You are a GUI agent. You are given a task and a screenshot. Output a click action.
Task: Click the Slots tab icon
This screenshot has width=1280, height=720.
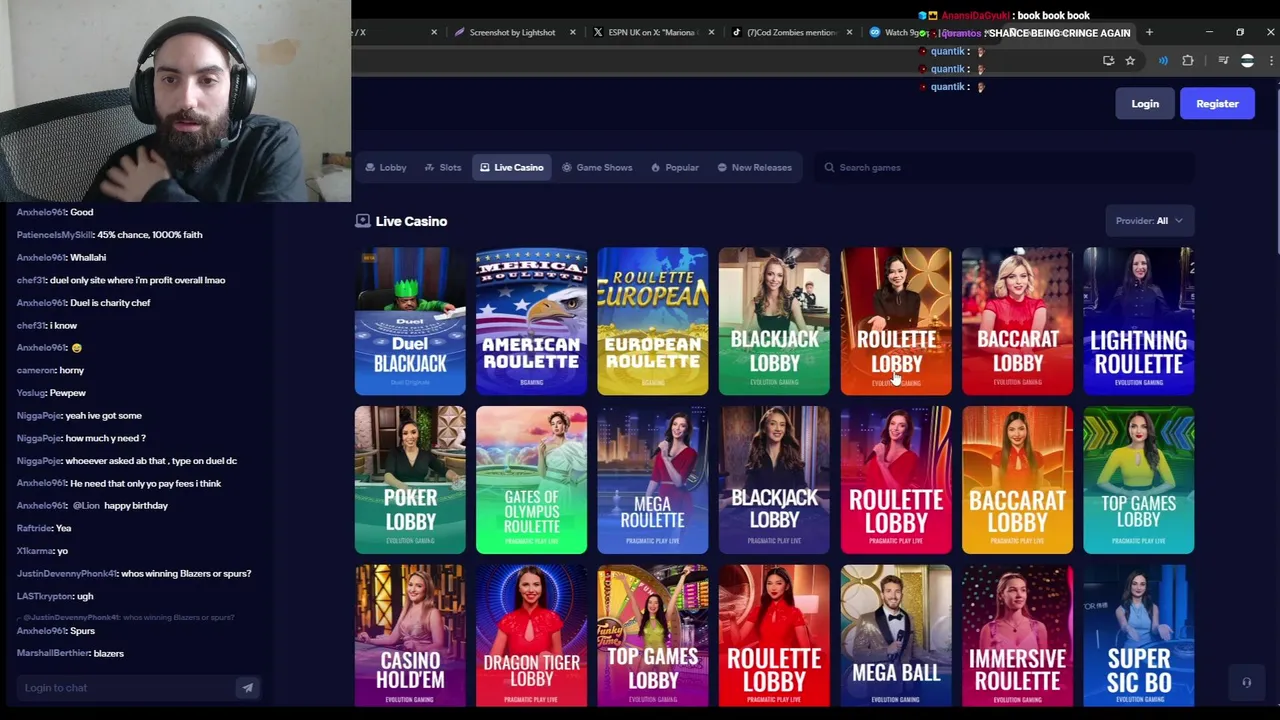click(429, 167)
